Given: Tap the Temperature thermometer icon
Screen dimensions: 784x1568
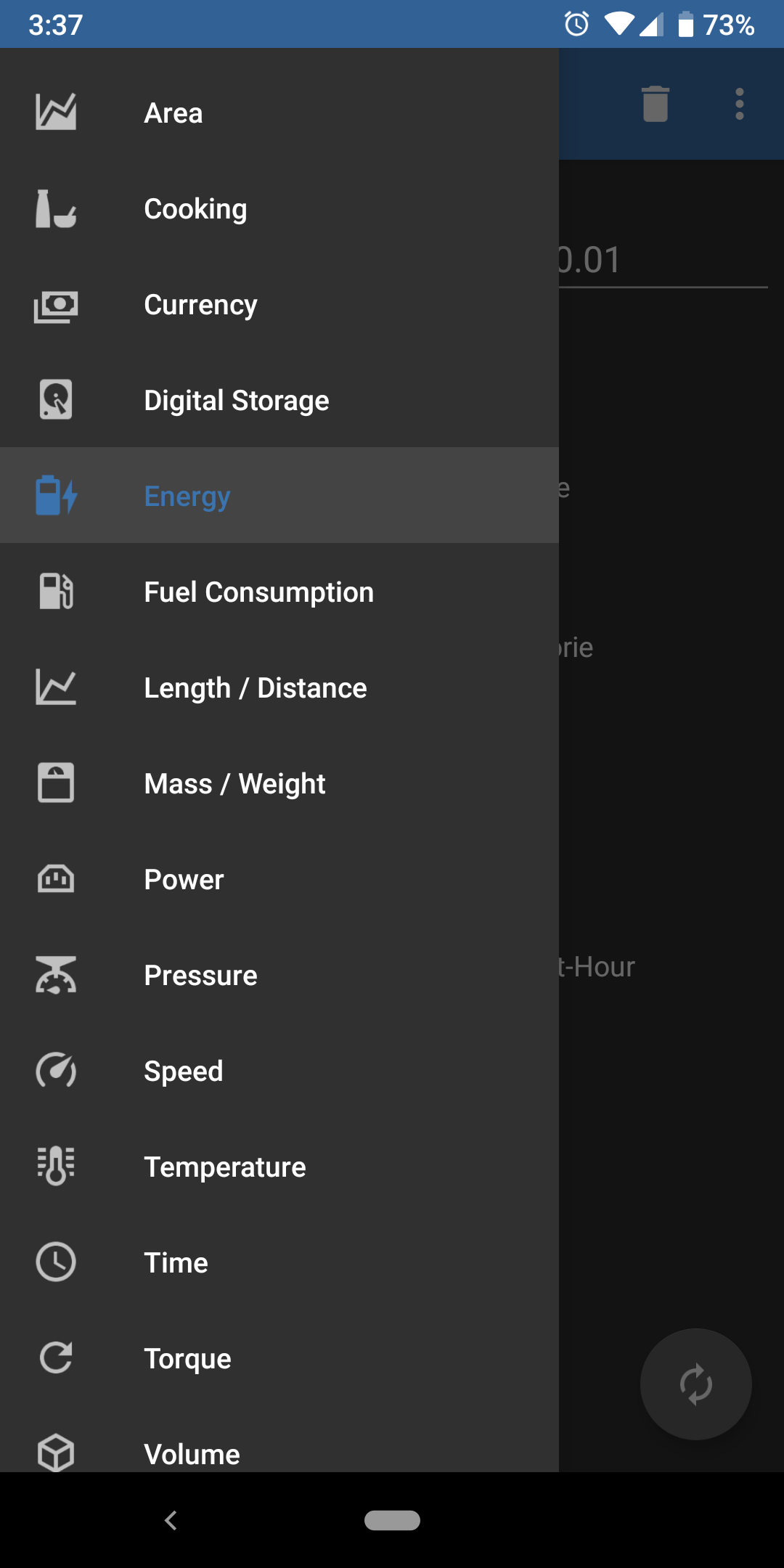Looking at the screenshot, I should coord(56,1166).
